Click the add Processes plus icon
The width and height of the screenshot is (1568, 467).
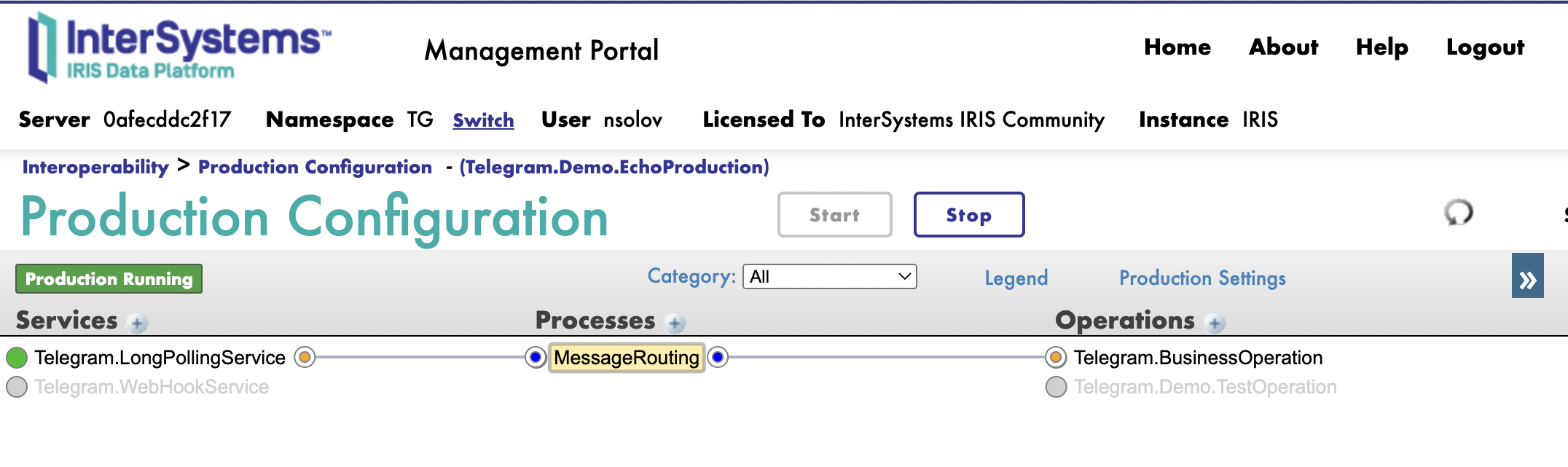click(675, 323)
